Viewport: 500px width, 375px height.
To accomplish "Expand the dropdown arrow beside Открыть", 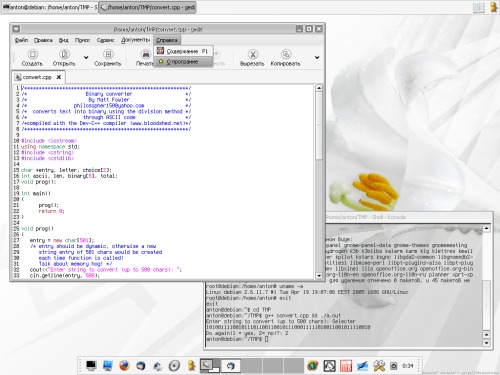I will tap(86, 57).
